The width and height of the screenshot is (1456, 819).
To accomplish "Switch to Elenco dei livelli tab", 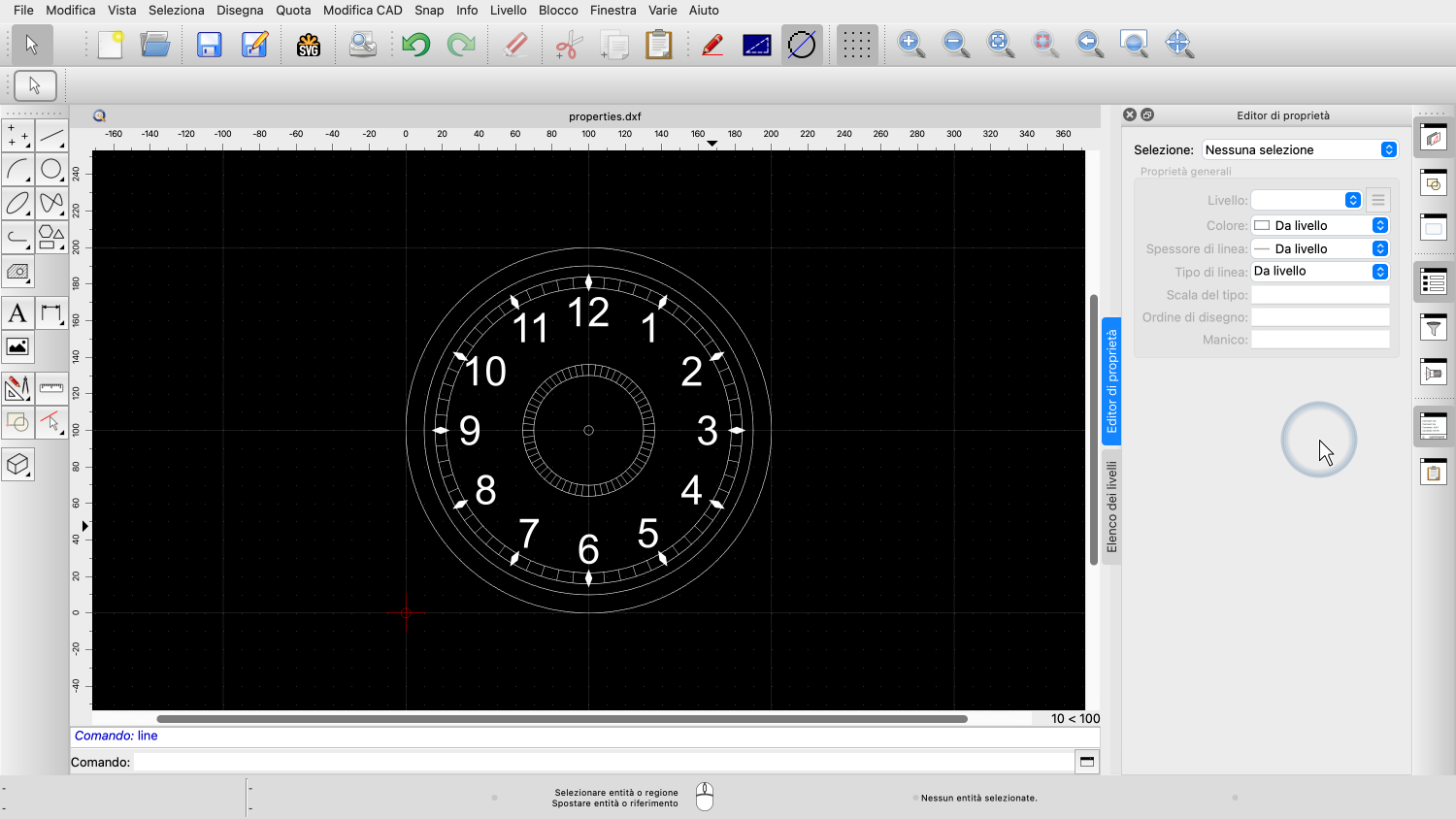I will click(1112, 506).
